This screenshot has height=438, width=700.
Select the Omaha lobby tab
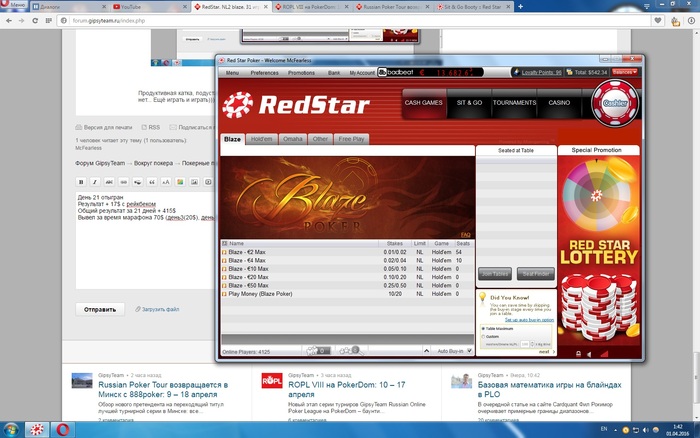point(292,139)
